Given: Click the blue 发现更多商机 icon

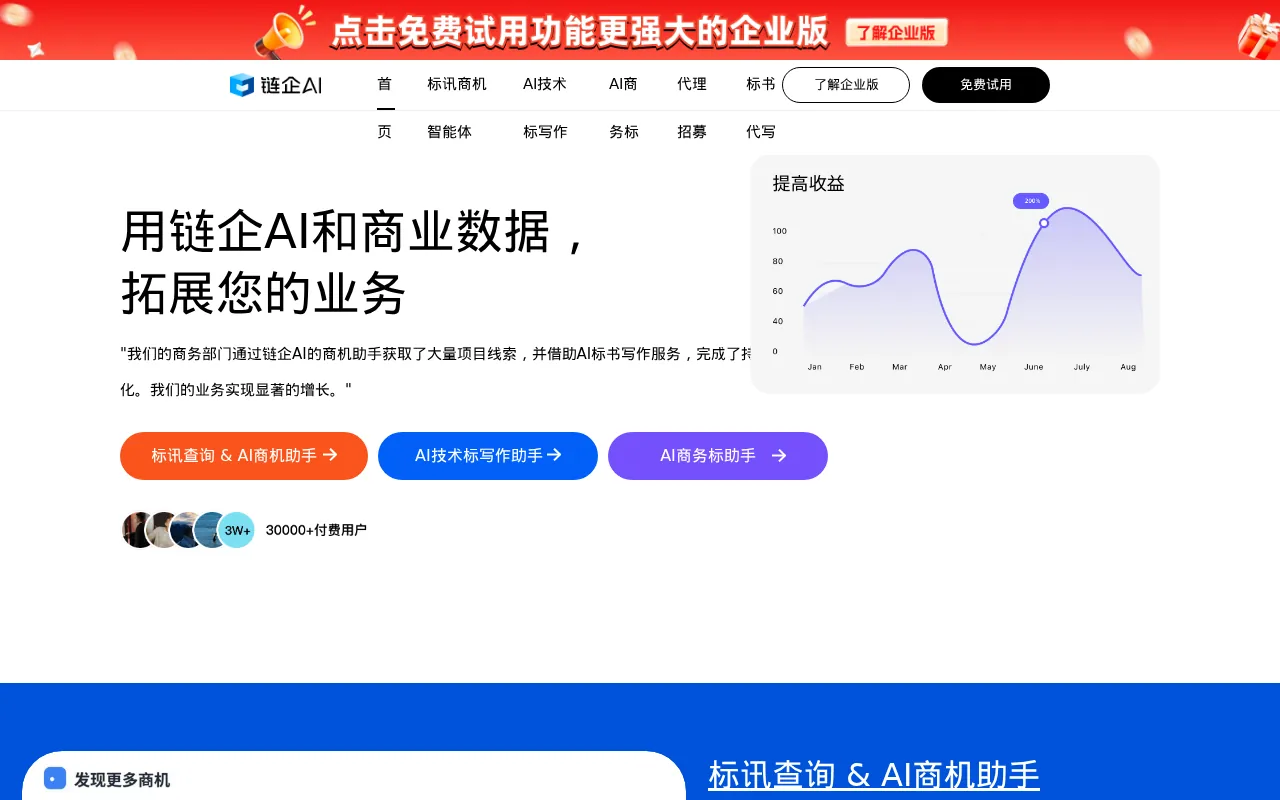Looking at the screenshot, I should (55, 779).
